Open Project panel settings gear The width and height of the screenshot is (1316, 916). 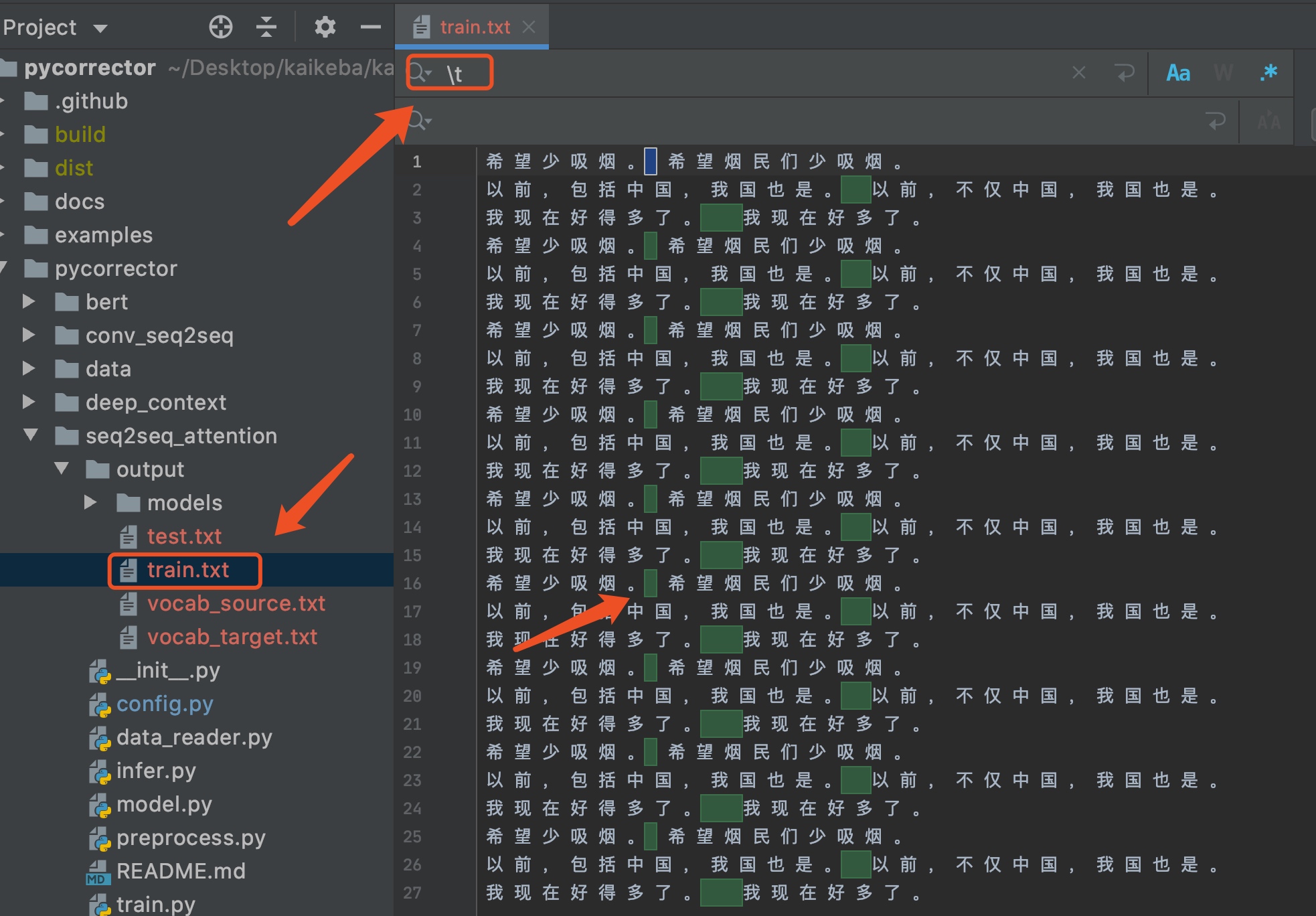(x=325, y=27)
